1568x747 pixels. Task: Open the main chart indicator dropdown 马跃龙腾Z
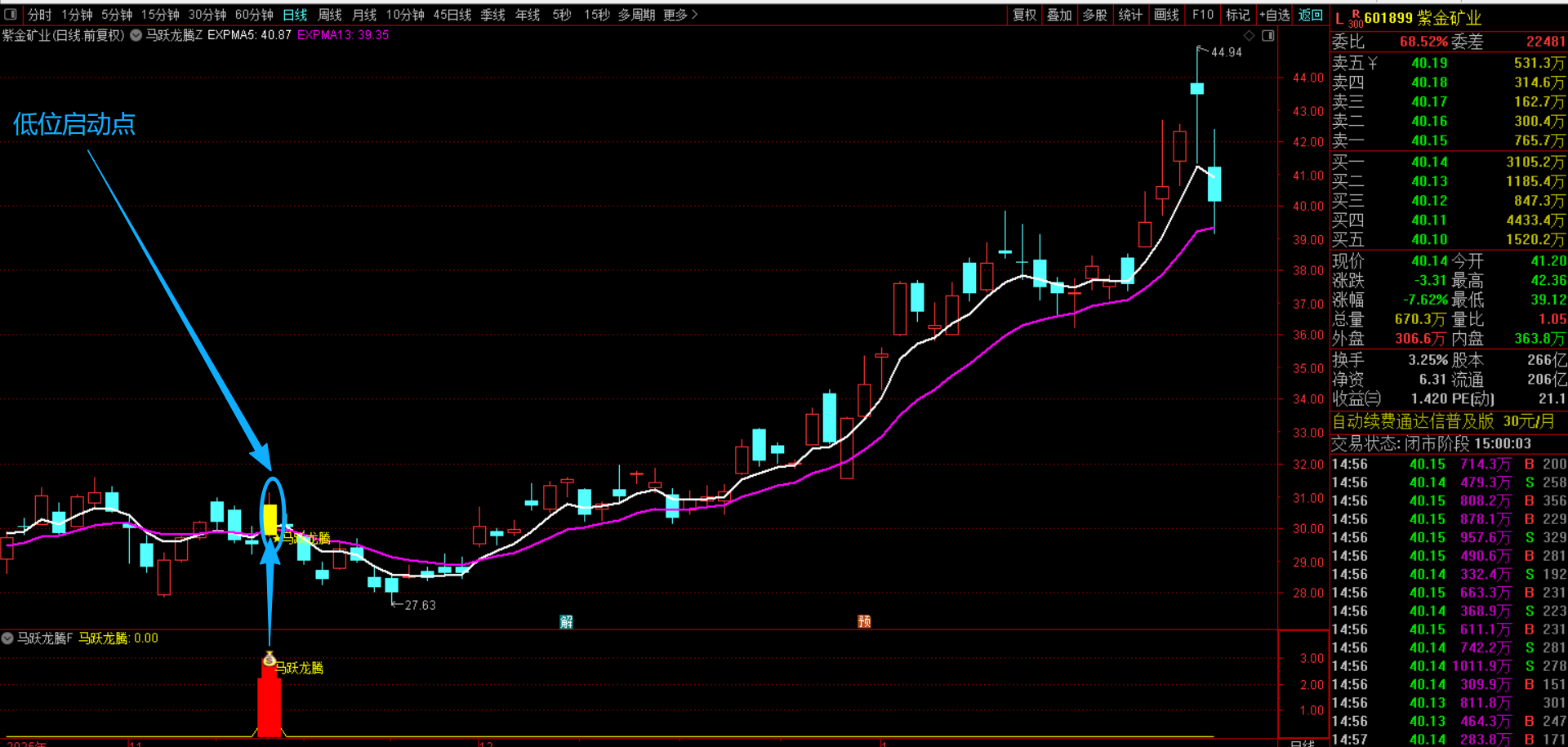tap(136, 35)
